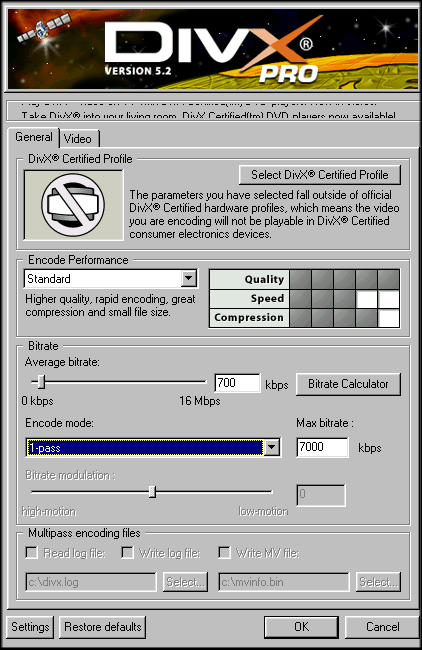Open the Bitrate Calculator
422x650 pixels.
pos(348,384)
